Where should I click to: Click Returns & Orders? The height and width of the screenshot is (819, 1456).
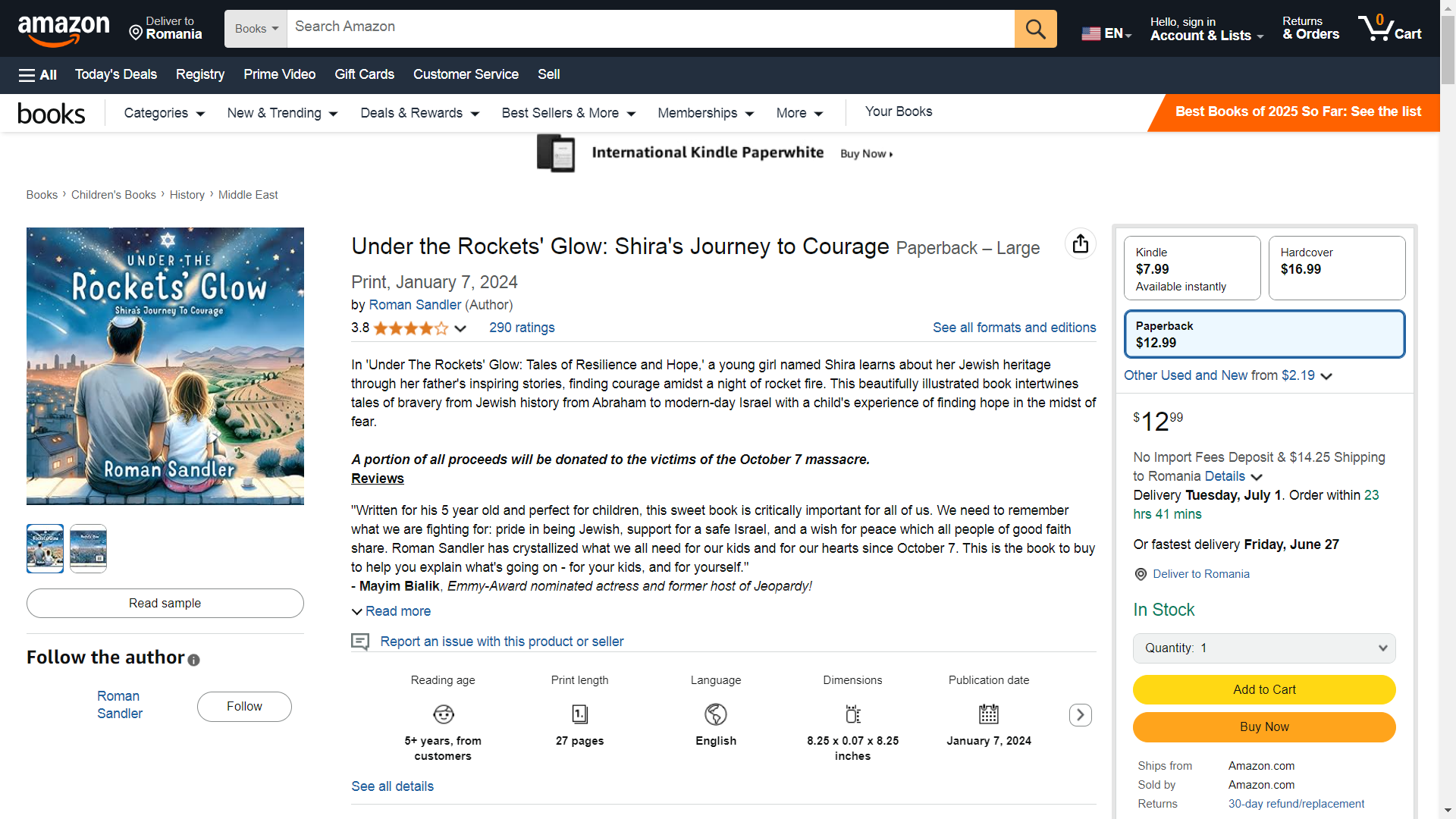1311,29
